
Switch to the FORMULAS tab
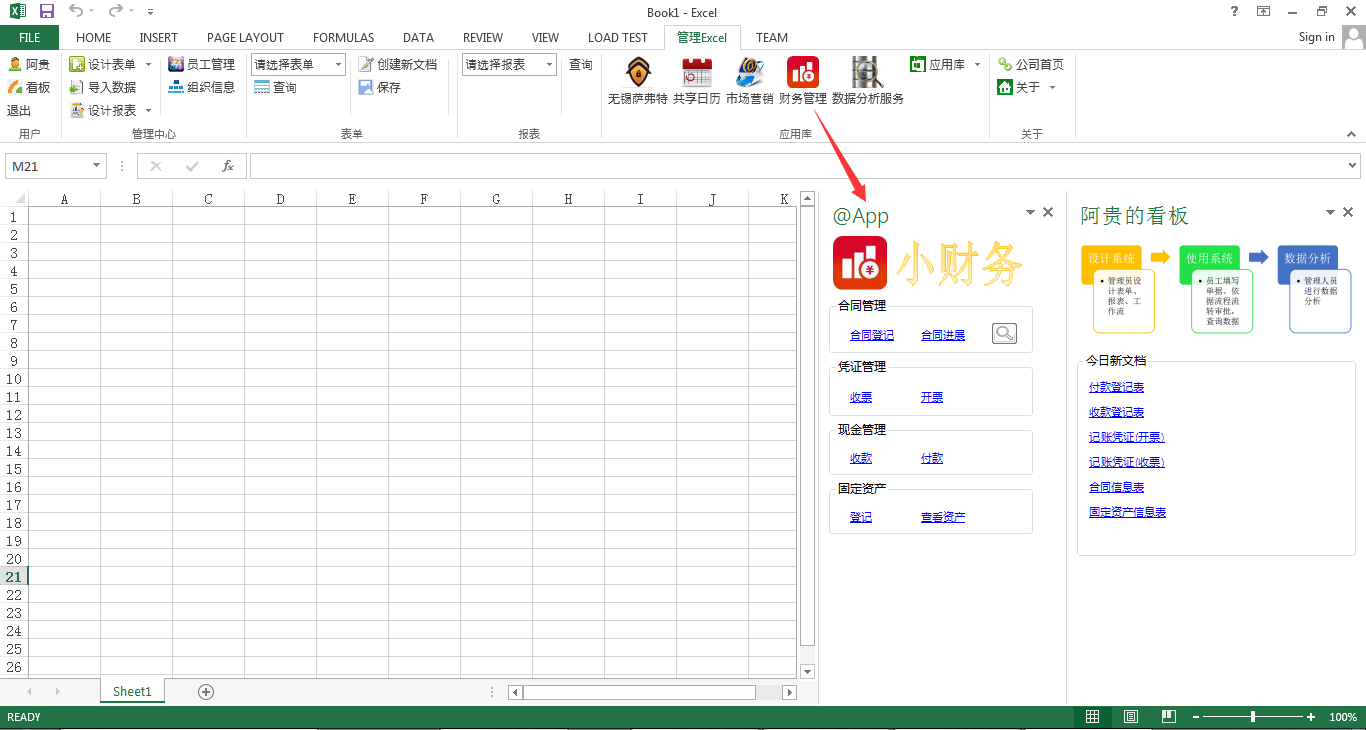pyautogui.click(x=343, y=37)
